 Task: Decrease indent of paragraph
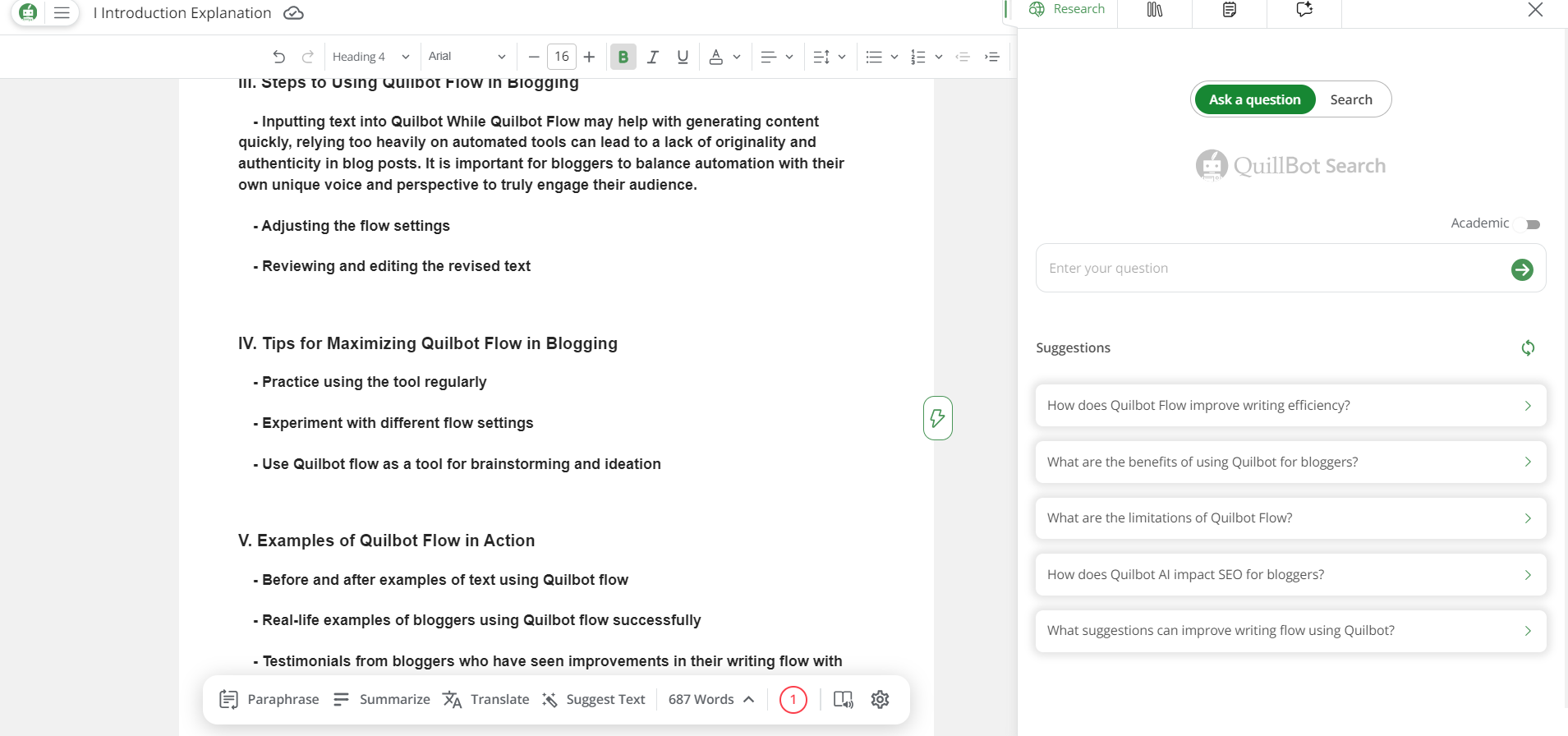963,57
